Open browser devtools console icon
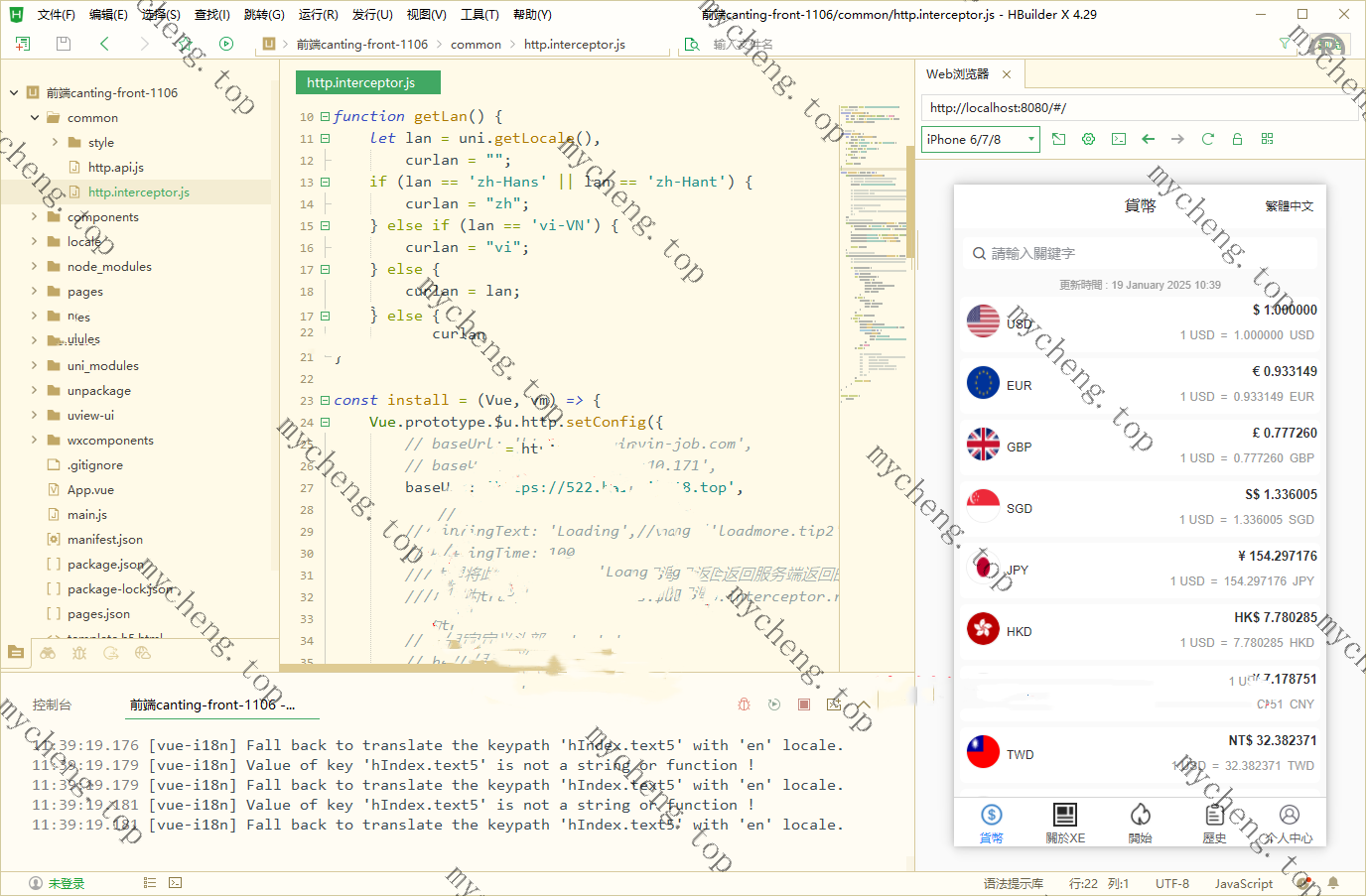Screen dimensions: 1366x896 coord(1118,139)
